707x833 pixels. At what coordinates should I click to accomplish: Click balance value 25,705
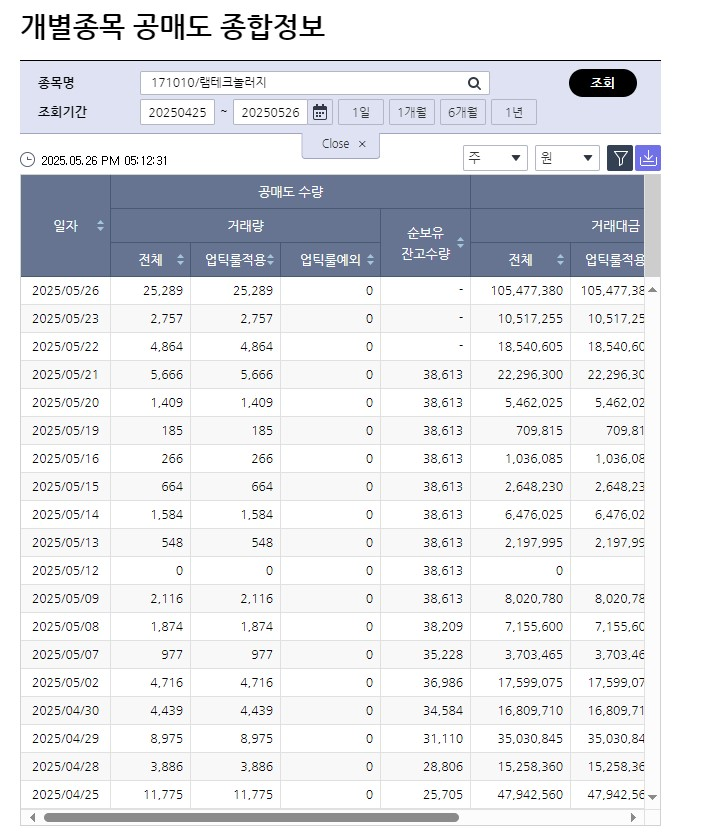[x=442, y=795]
